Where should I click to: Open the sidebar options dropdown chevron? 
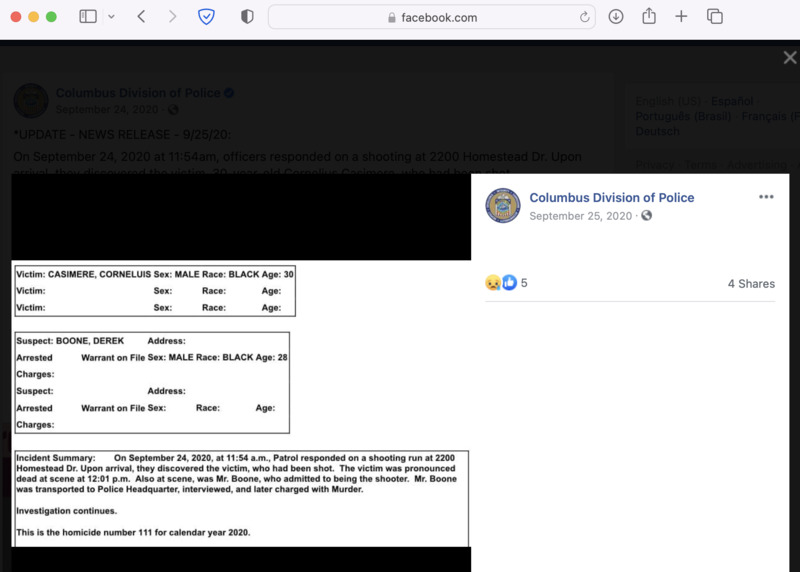111,17
